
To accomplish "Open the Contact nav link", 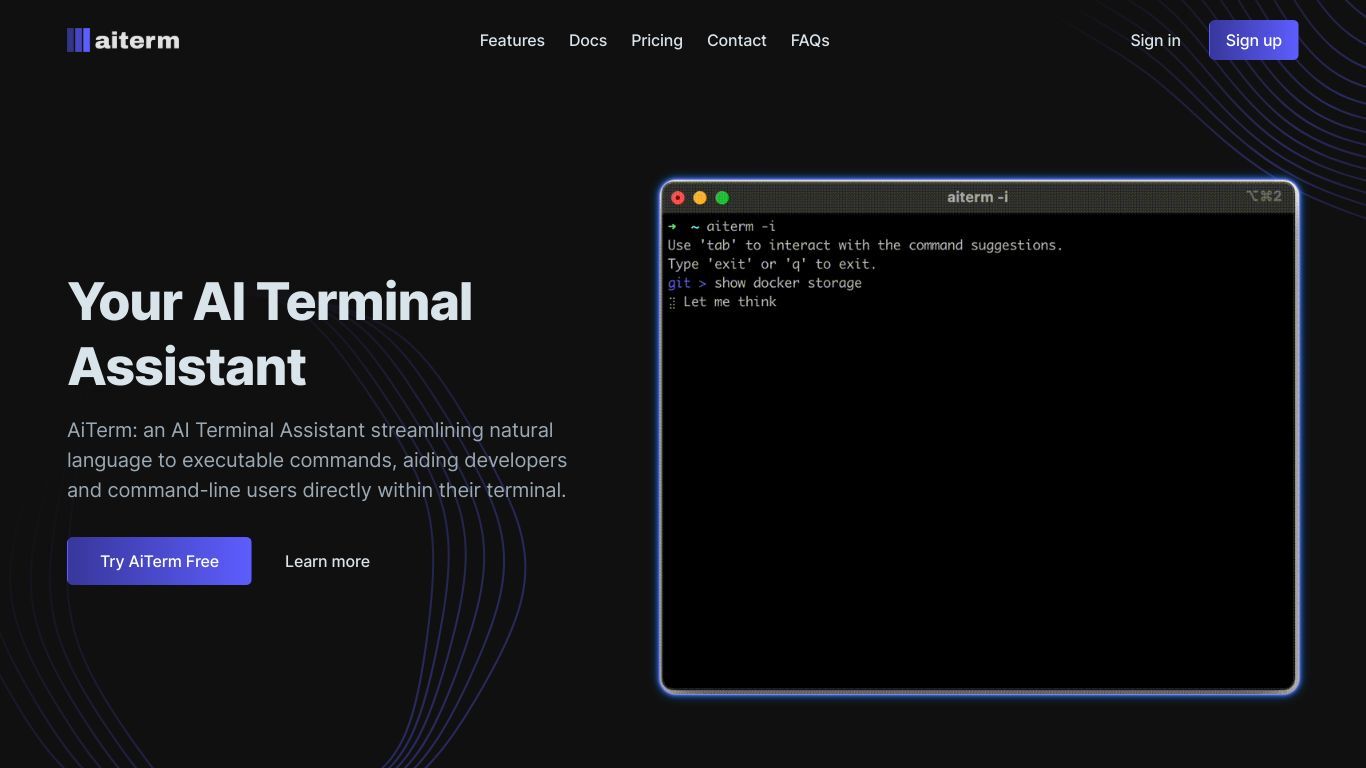I will [x=737, y=40].
